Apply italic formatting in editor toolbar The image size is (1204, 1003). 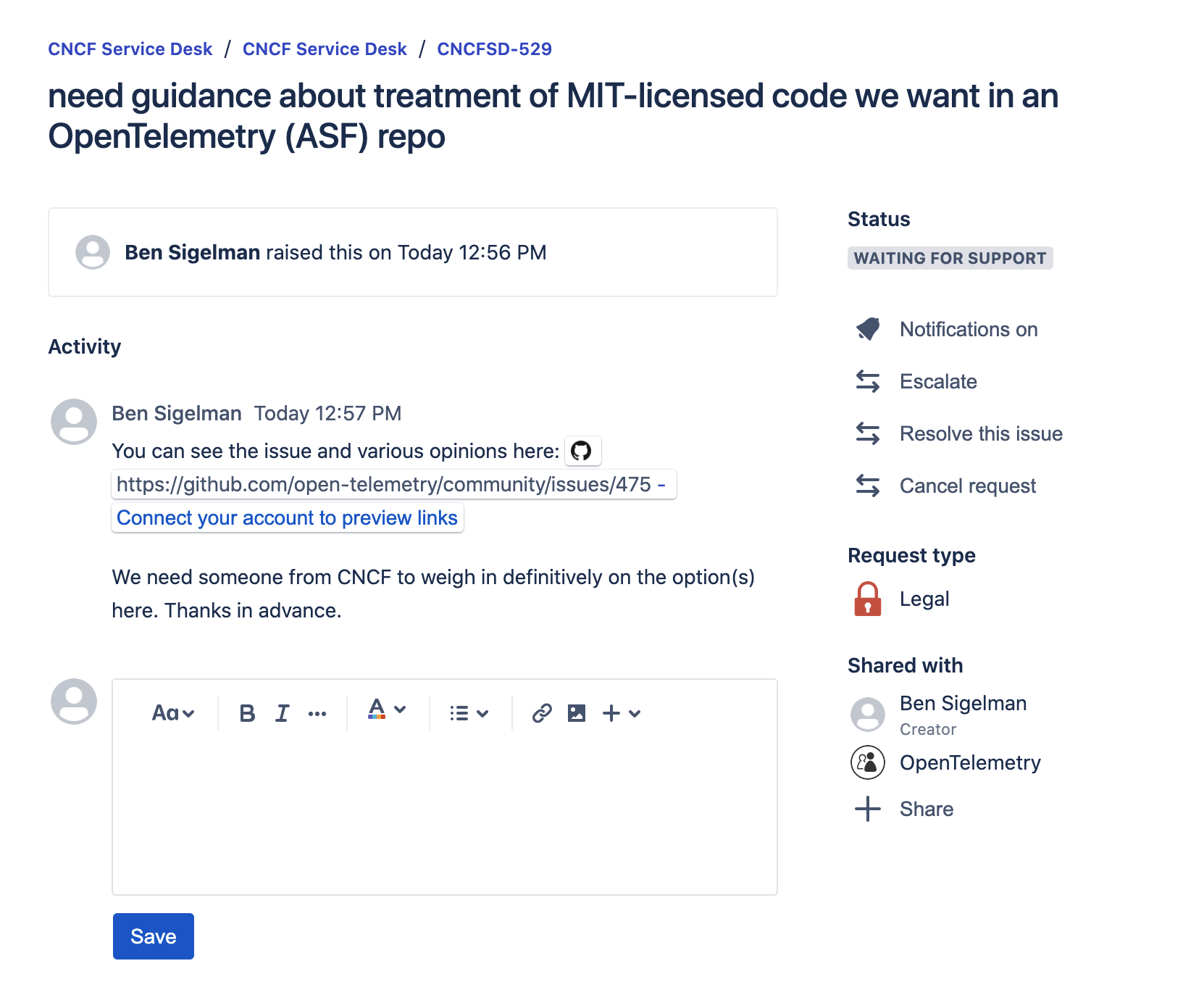tap(283, 714)
